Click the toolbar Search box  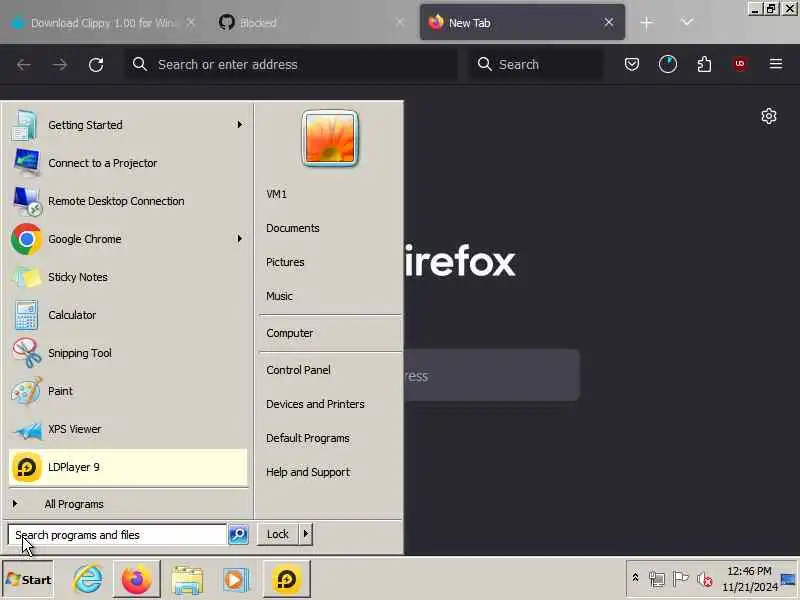coord(536,64)
